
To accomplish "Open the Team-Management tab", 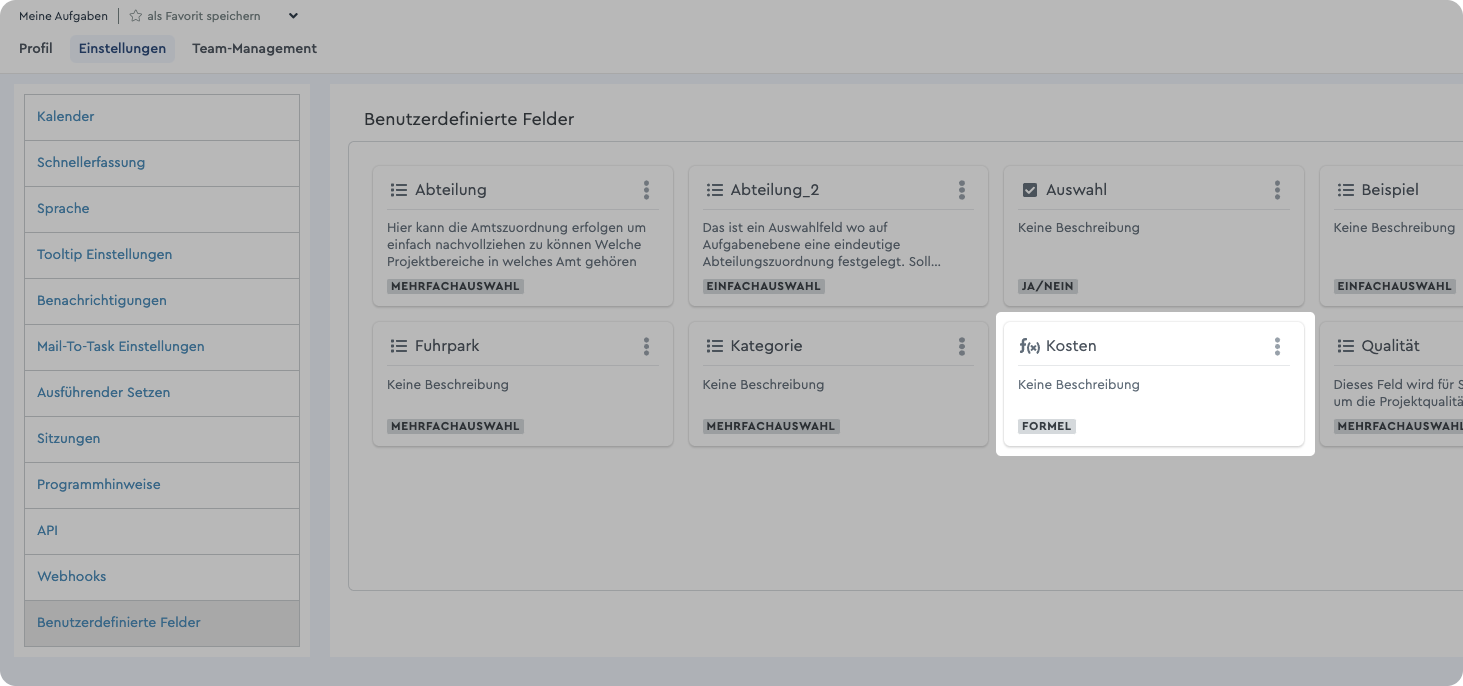I will 254,48.
